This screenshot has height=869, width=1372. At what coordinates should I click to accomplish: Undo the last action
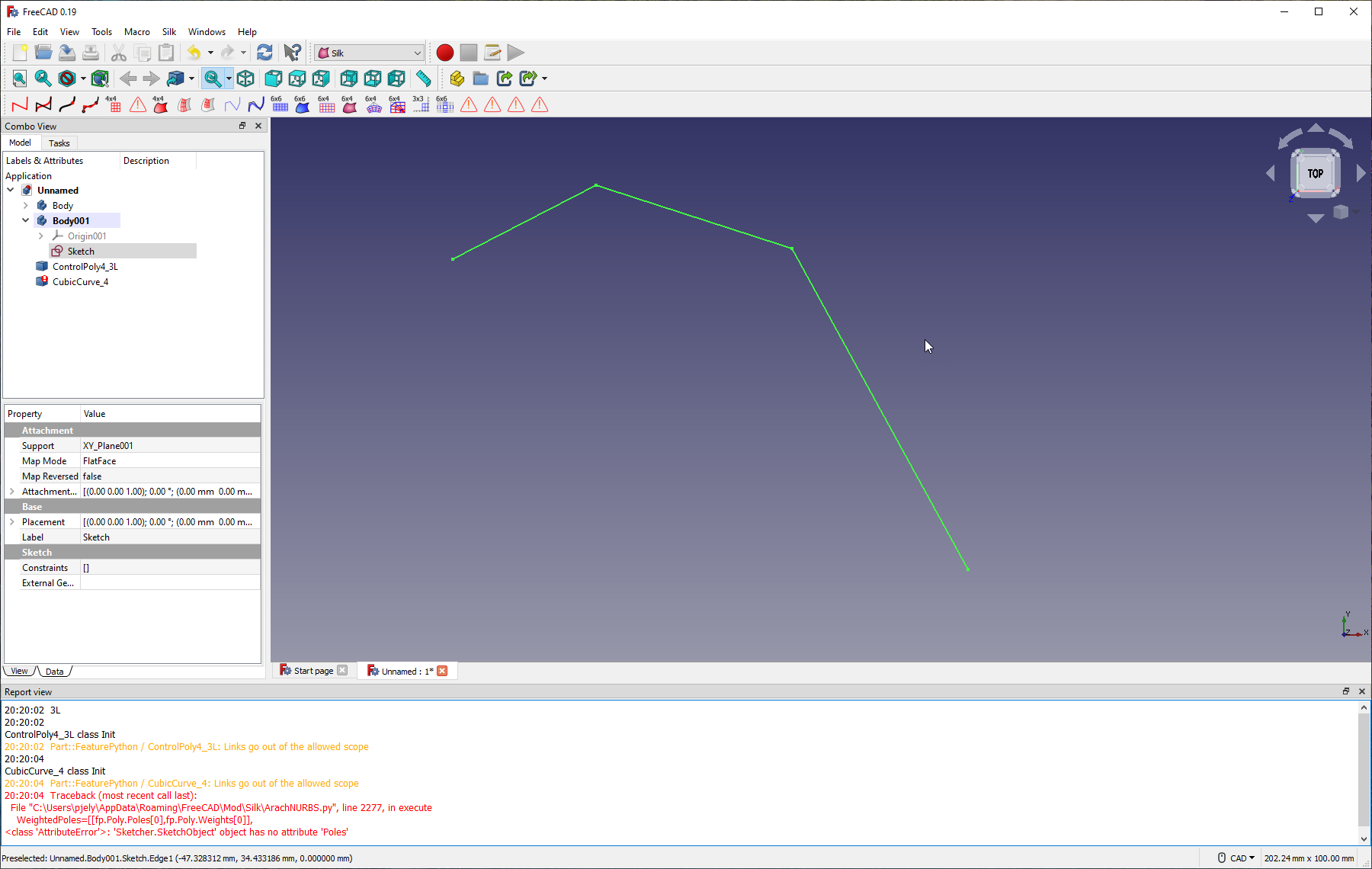(x=194, y=53)
